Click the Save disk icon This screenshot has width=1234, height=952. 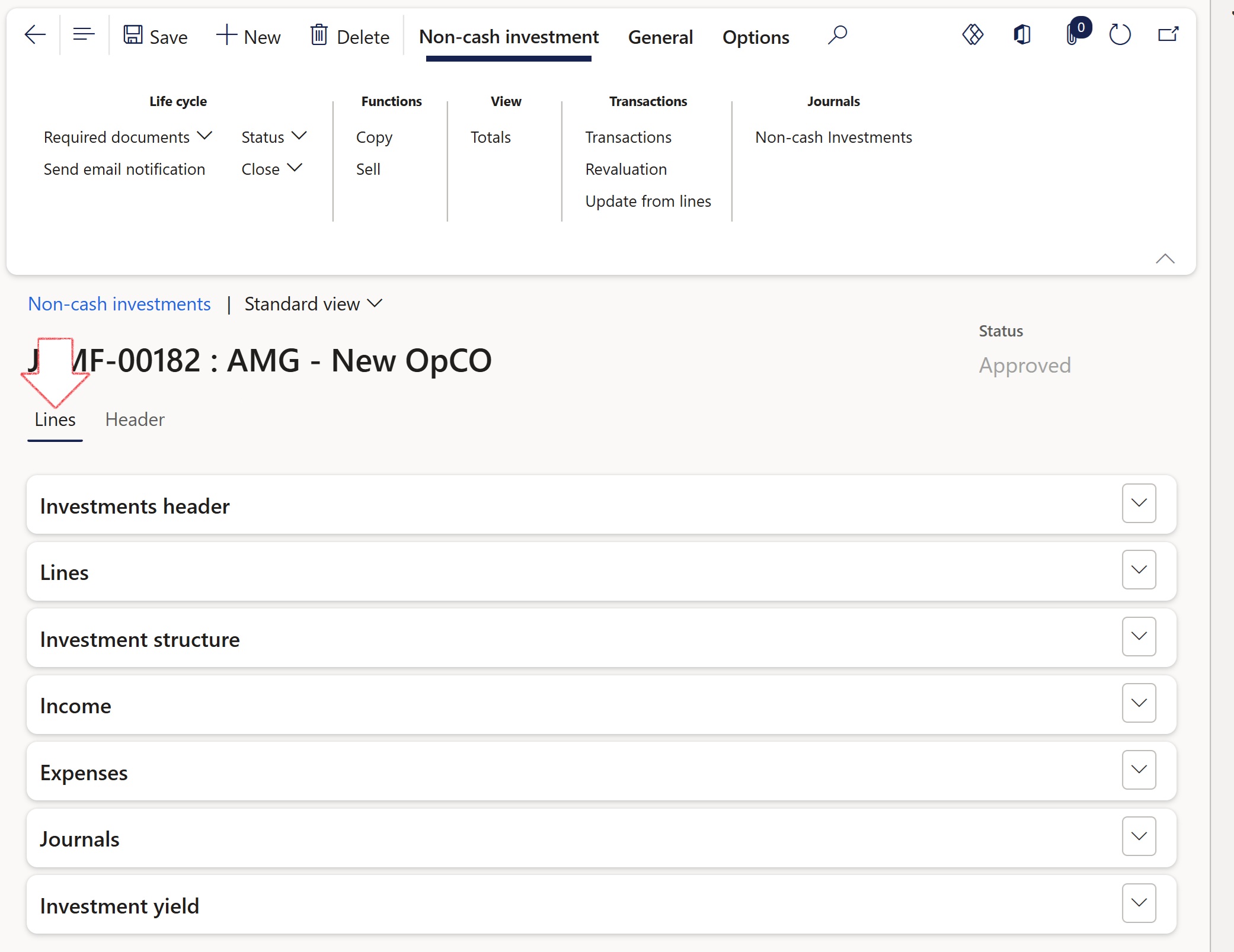point(133,35)
